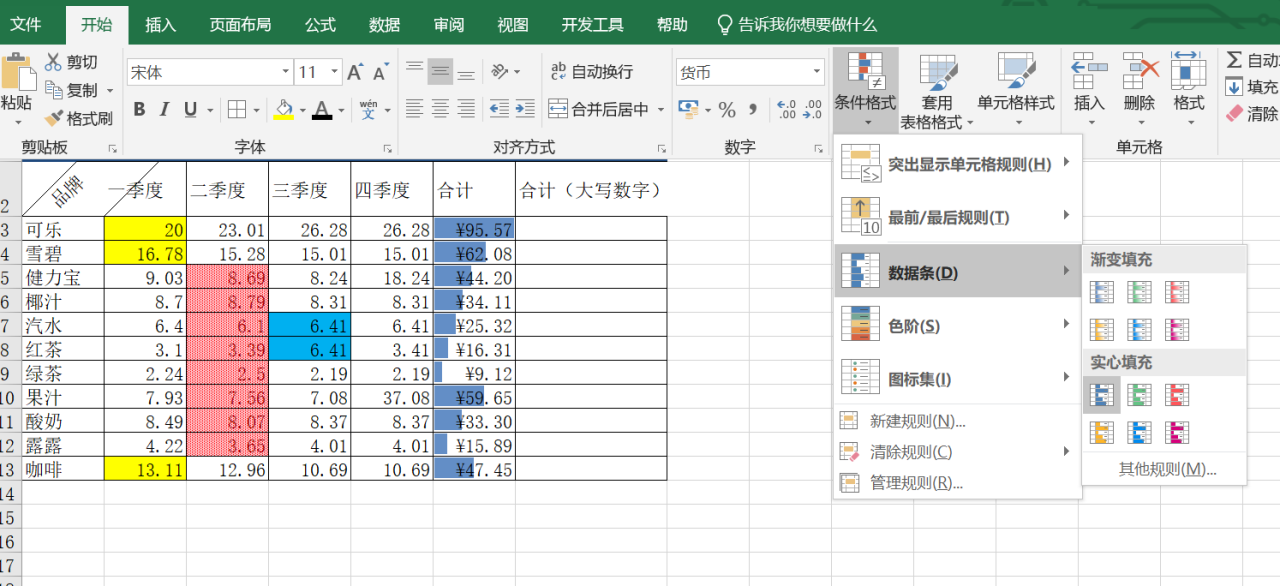The image size is (1280, 586).
Task: Toggle middle vertical alignment
Action: coord(440,71)
